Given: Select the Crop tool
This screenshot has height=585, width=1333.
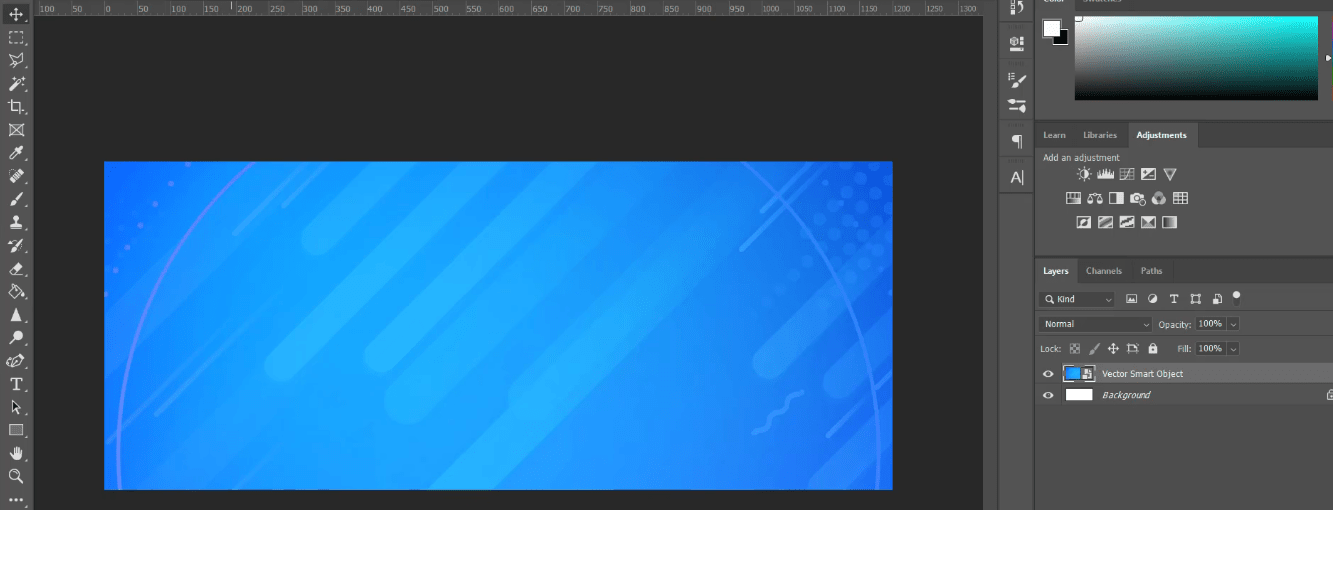Looking at the screenshot, I should [x=16, y=107].
